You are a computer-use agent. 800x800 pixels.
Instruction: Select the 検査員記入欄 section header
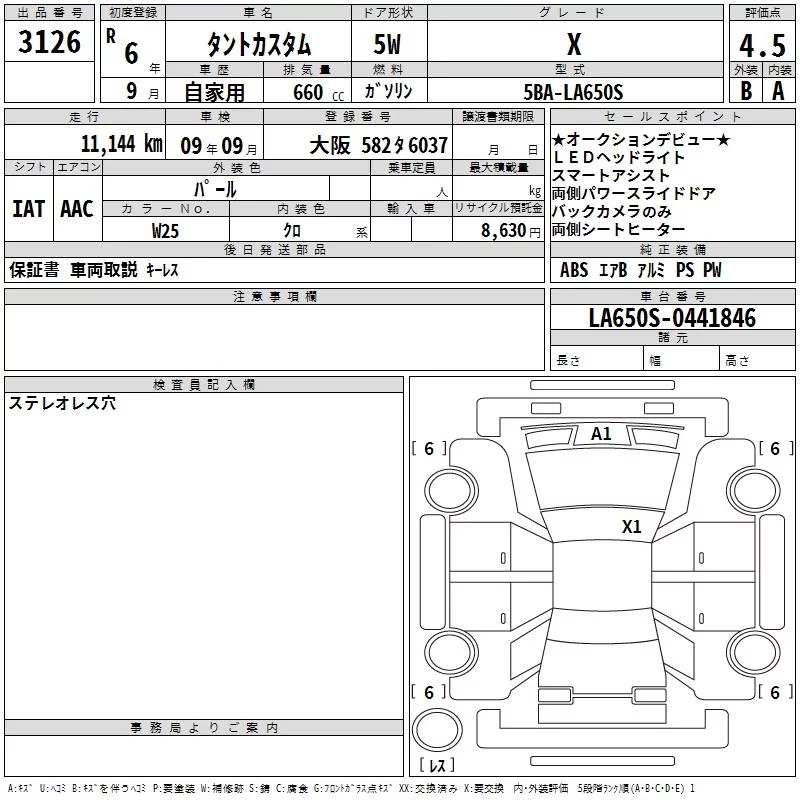pos(204,385)
